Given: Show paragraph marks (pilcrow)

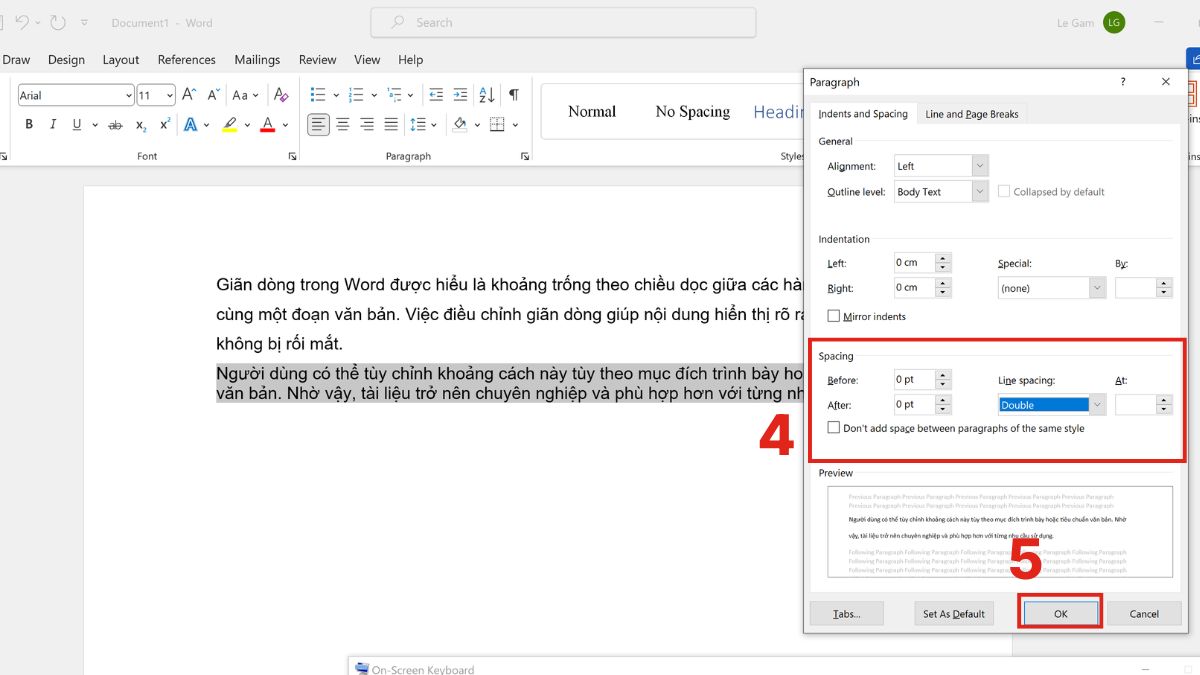Looking at the screenshot, I should click(513, 95).
